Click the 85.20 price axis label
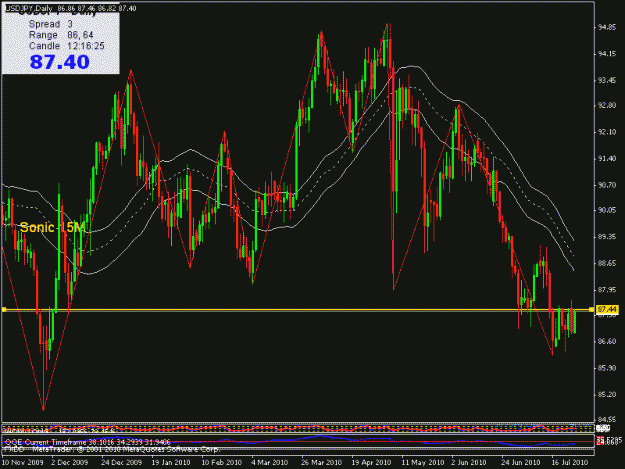The image size is (625, 469). coord(607,394)
